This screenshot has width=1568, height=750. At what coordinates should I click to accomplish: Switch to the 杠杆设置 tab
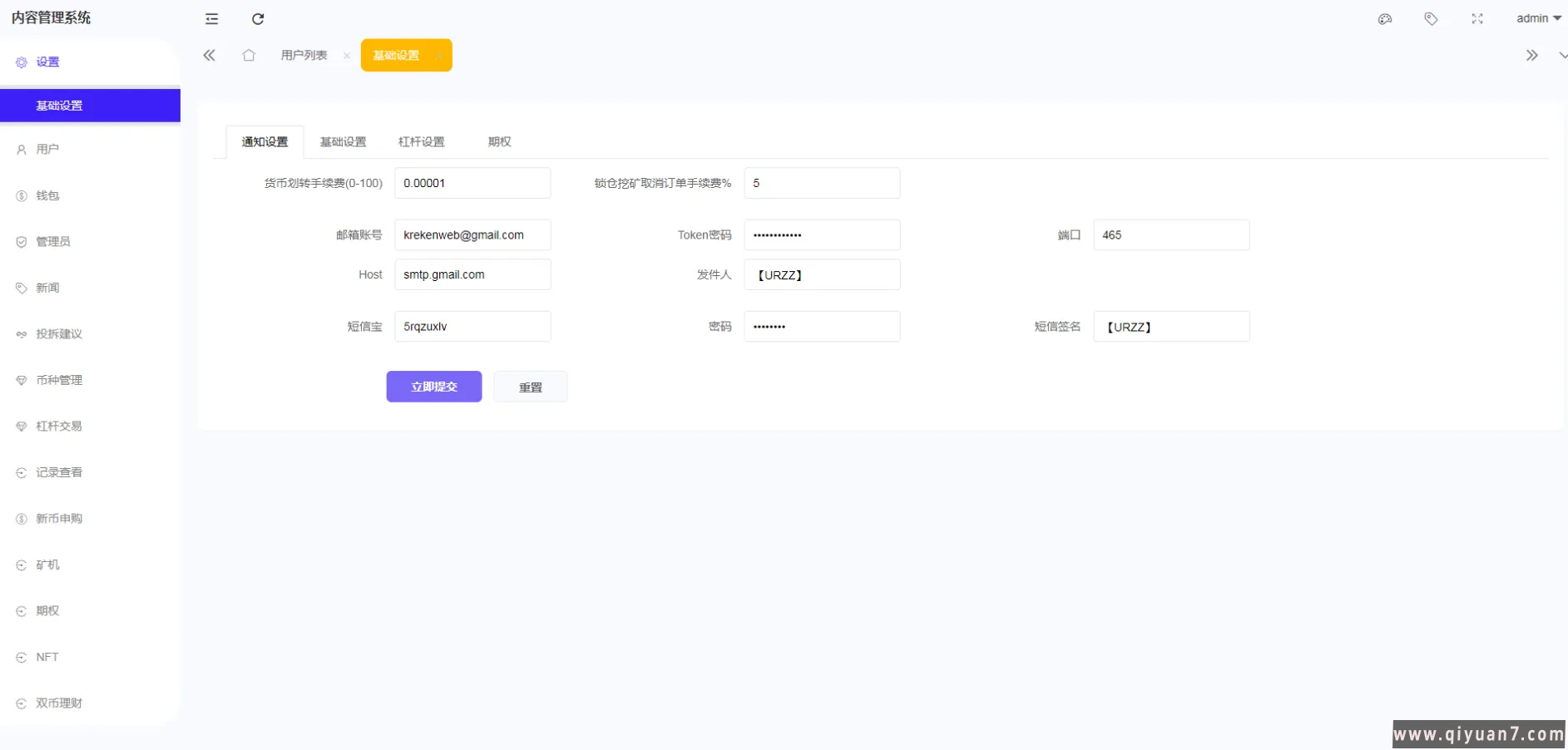click(421, 142)
